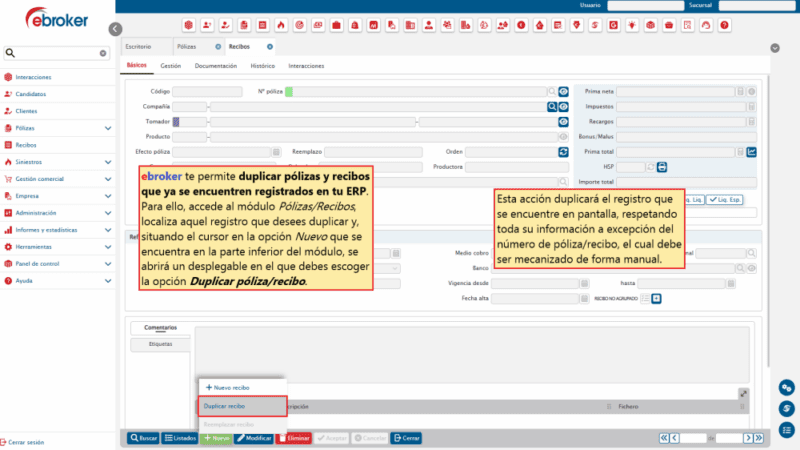Click the plus icon beside RECIBO NO AGRUPADO
Screen dimensions: 800x450
click(657, 298)
